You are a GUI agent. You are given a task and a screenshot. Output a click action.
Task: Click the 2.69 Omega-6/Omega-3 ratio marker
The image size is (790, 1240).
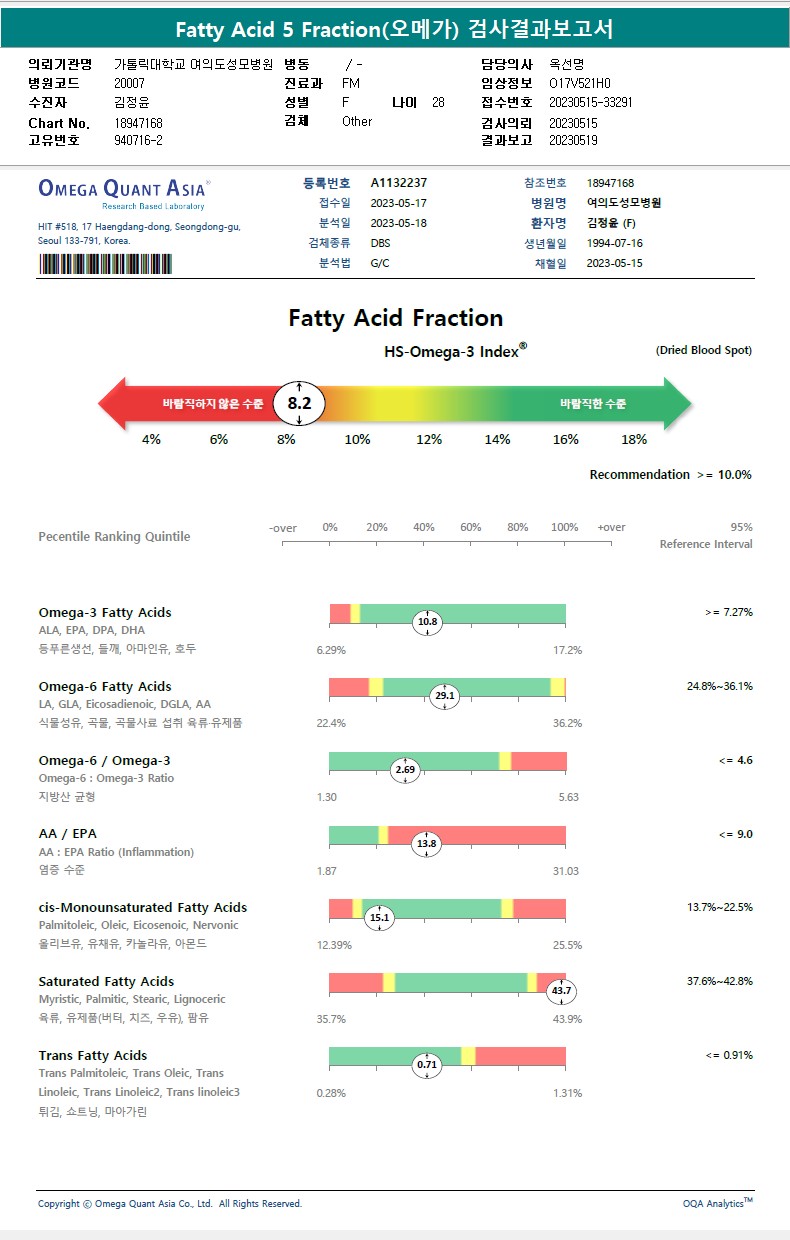click(405, 769)
